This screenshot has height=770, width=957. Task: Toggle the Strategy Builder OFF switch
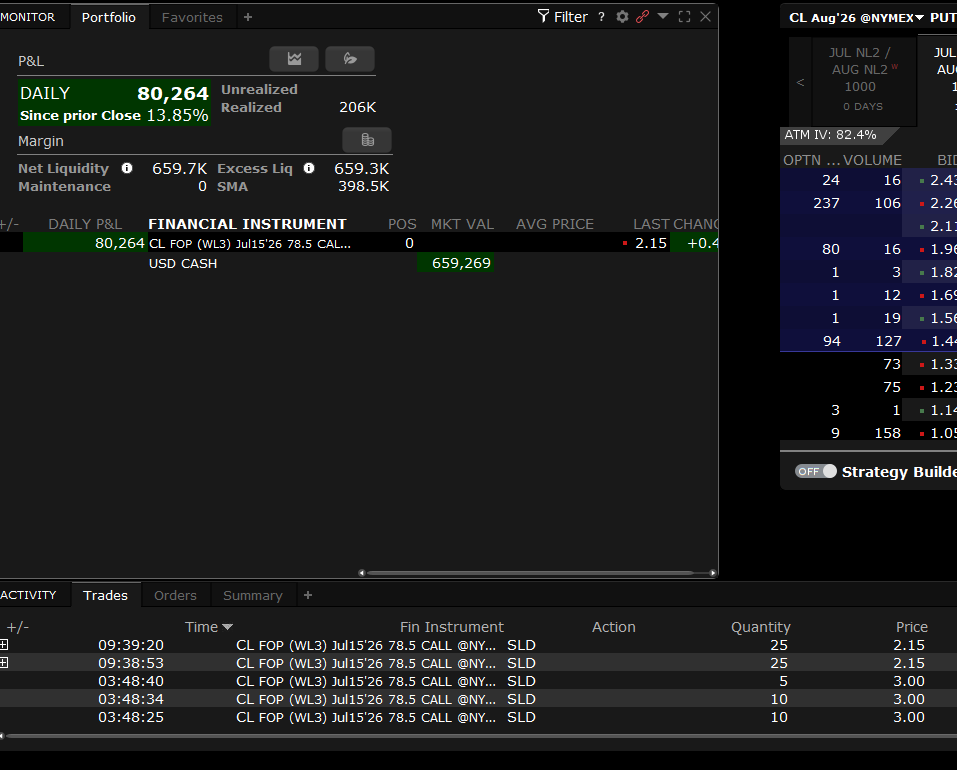point(815,471)
